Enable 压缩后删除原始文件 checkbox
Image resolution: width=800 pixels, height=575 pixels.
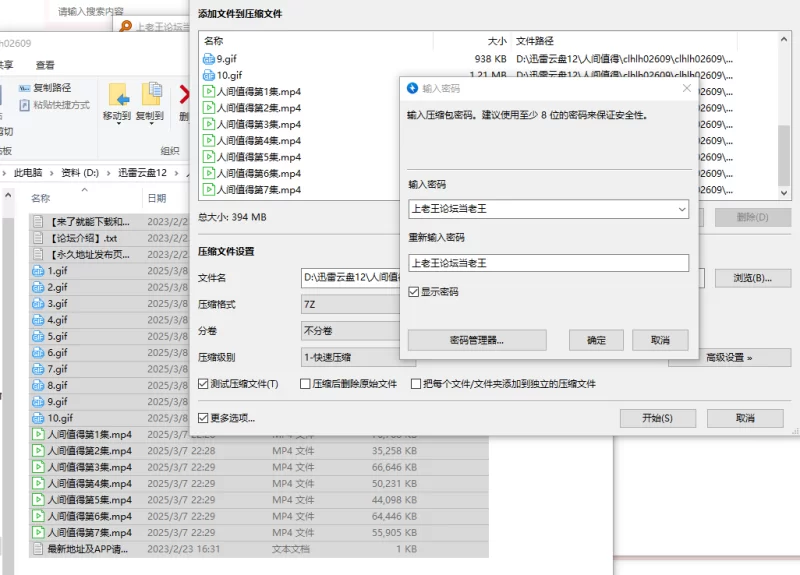coord(304,384)
